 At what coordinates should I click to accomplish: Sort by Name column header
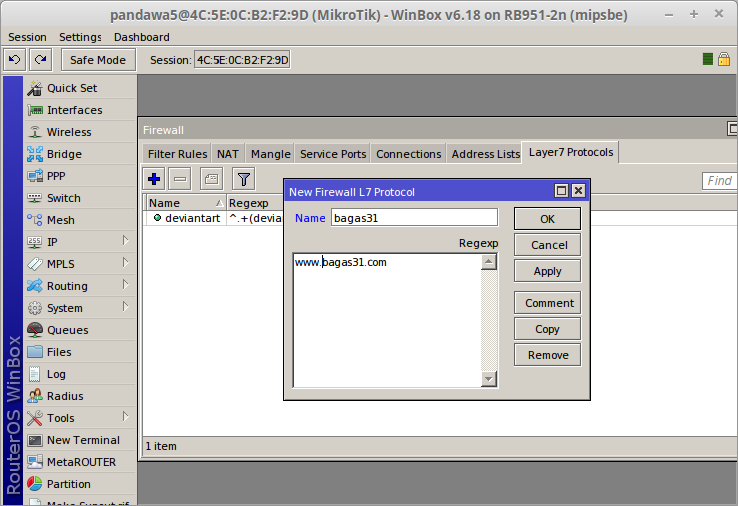tap(185, 203)
